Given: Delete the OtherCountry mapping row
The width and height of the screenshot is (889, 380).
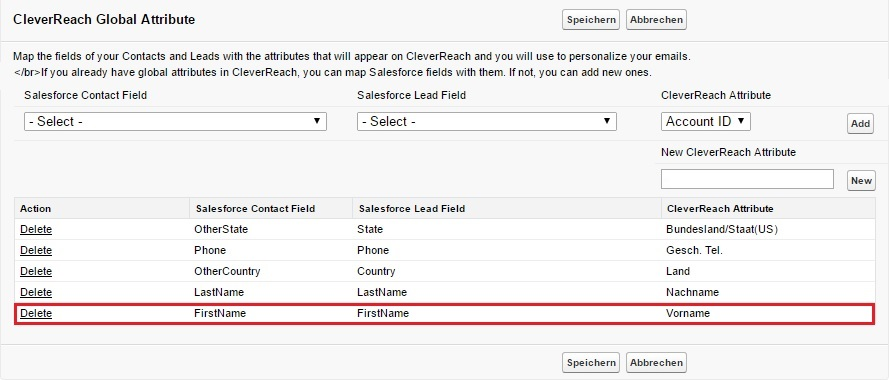Looking at the screenshot, I should tap(36, 271).
